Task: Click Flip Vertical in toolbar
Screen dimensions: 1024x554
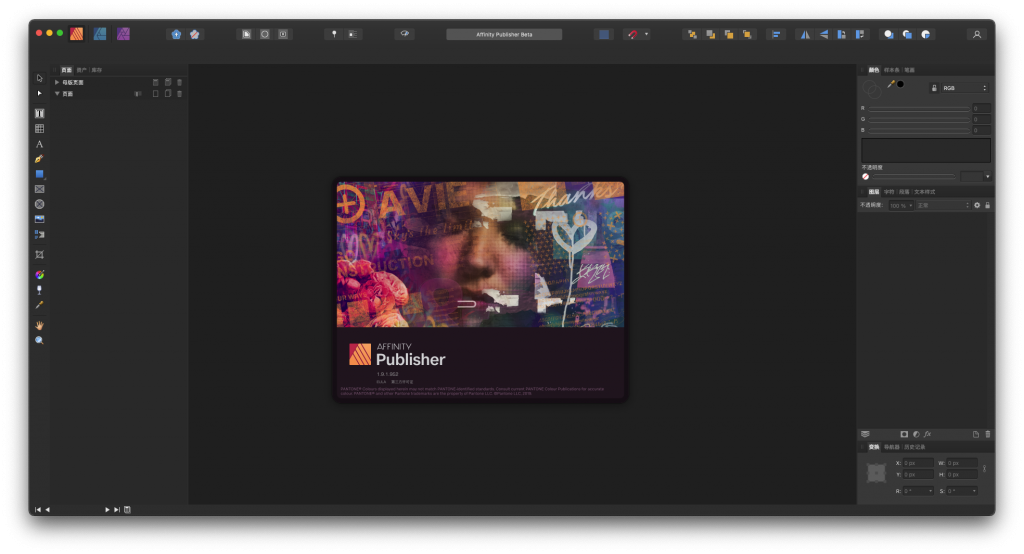Action: (824, 35)
